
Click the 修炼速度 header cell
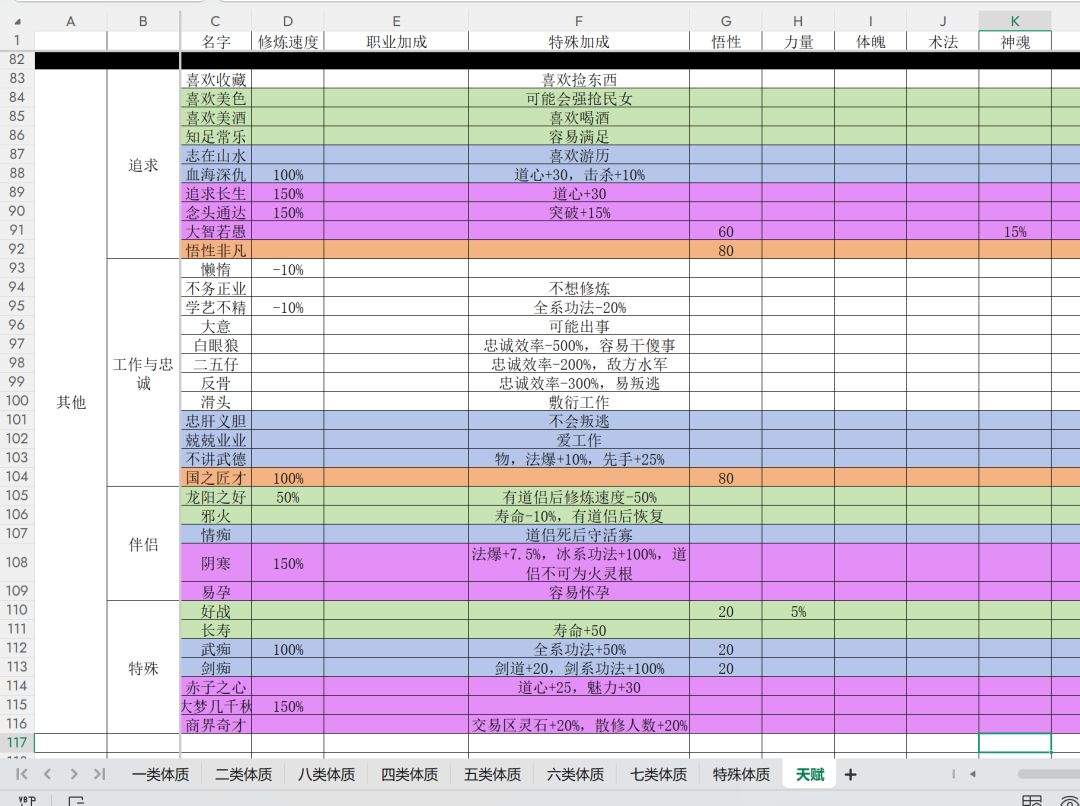click(x=288, y=41)
